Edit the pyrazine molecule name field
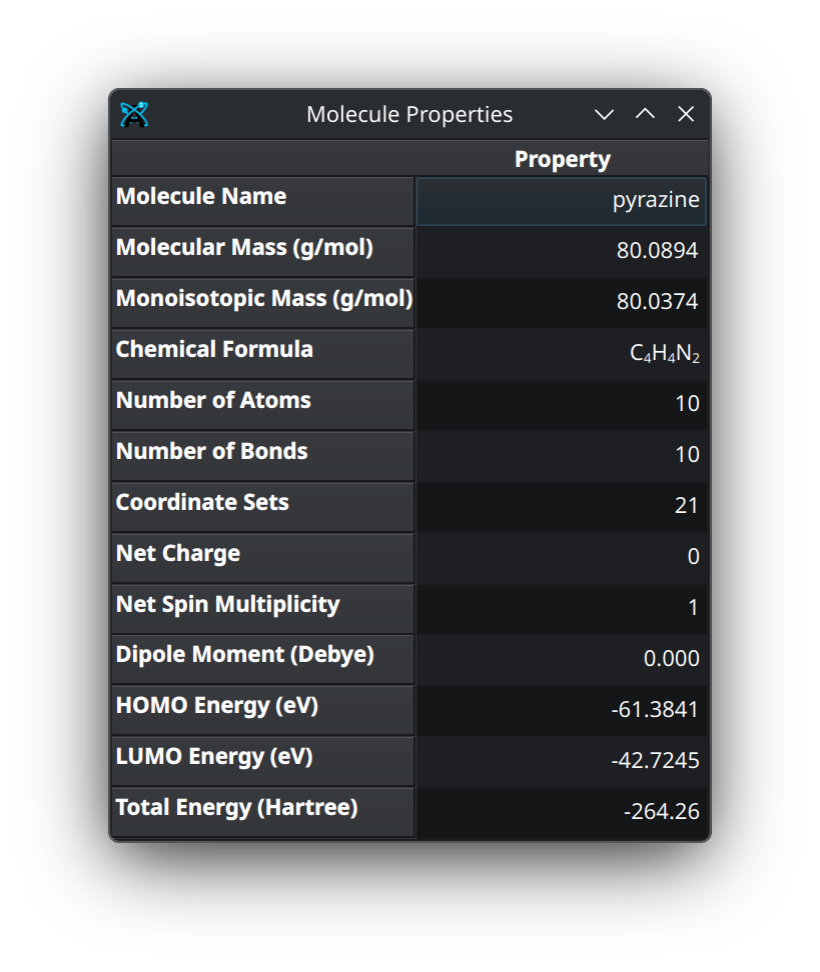The height and width of the screenshot is (972, 820). coord(561,201)
